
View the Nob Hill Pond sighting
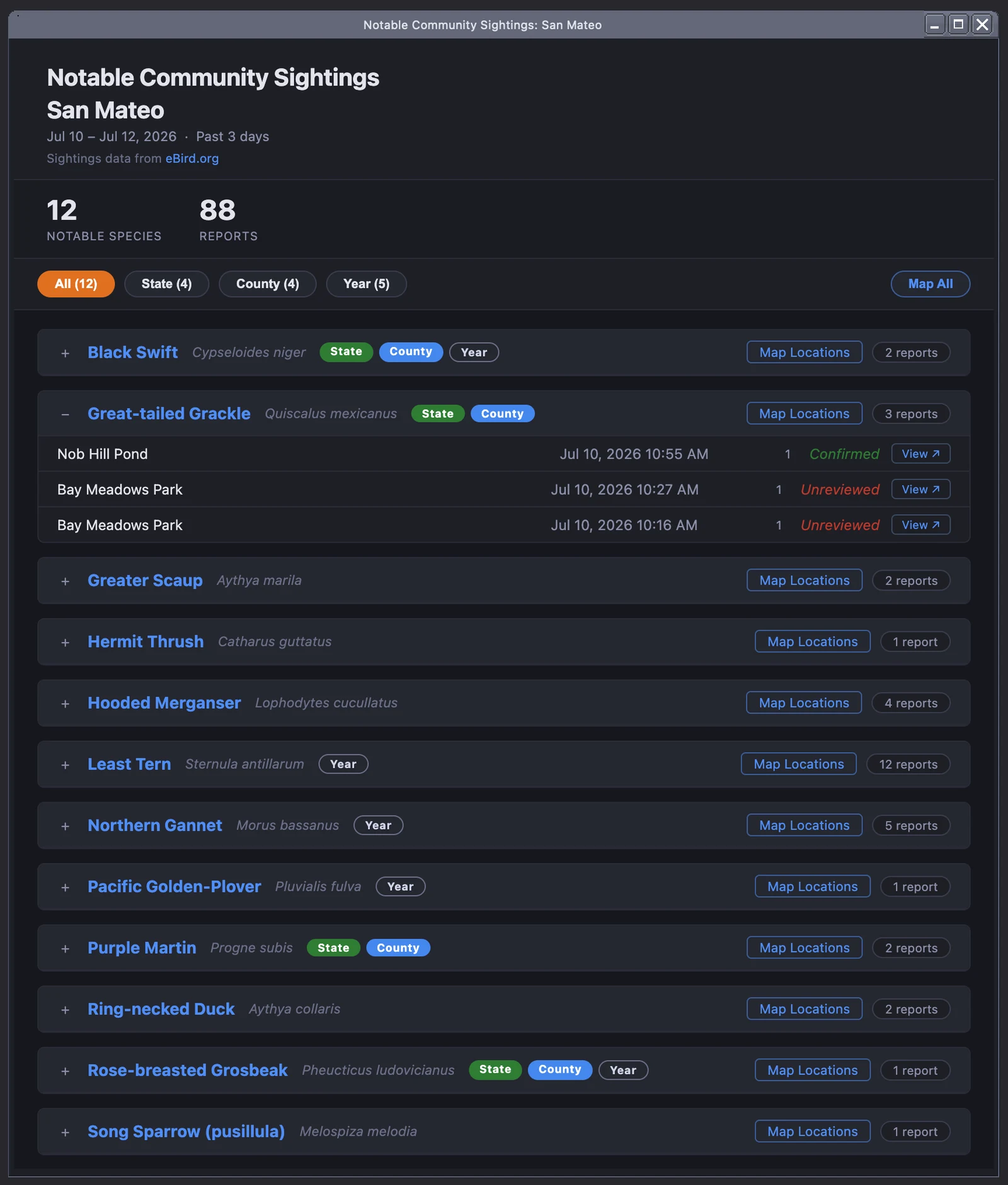[920, 454]
